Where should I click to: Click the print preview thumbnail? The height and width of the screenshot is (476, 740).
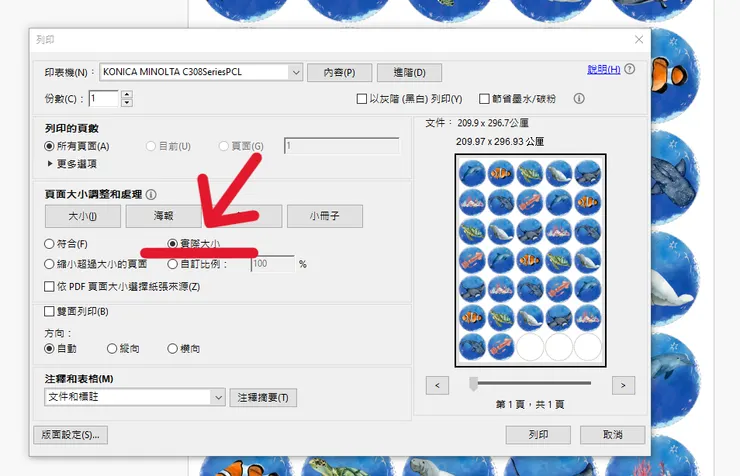(x=530, y=260)
